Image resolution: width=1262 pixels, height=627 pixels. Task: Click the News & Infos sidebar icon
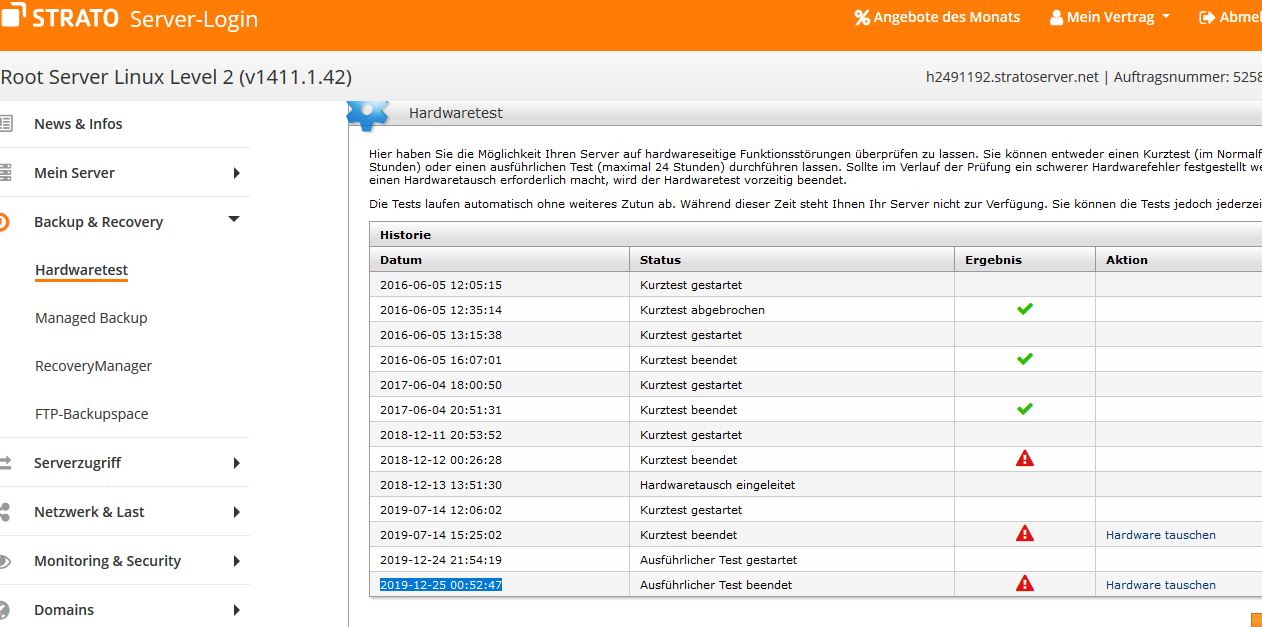point(5,124)
